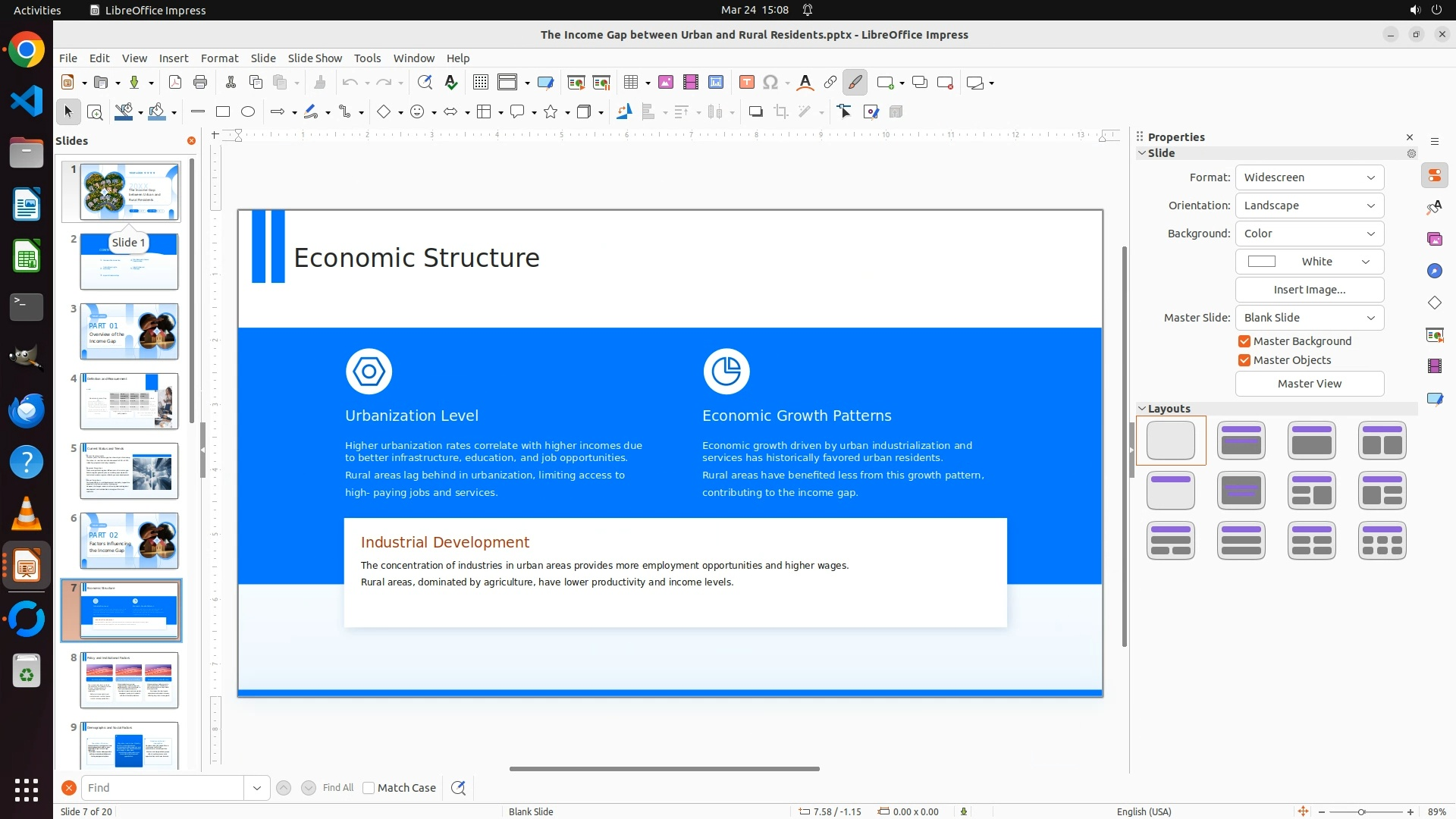Viewport: 1456px width, 819px height.
Task: Toggle the Display Grid icon
Action: (x=481, y=83)
